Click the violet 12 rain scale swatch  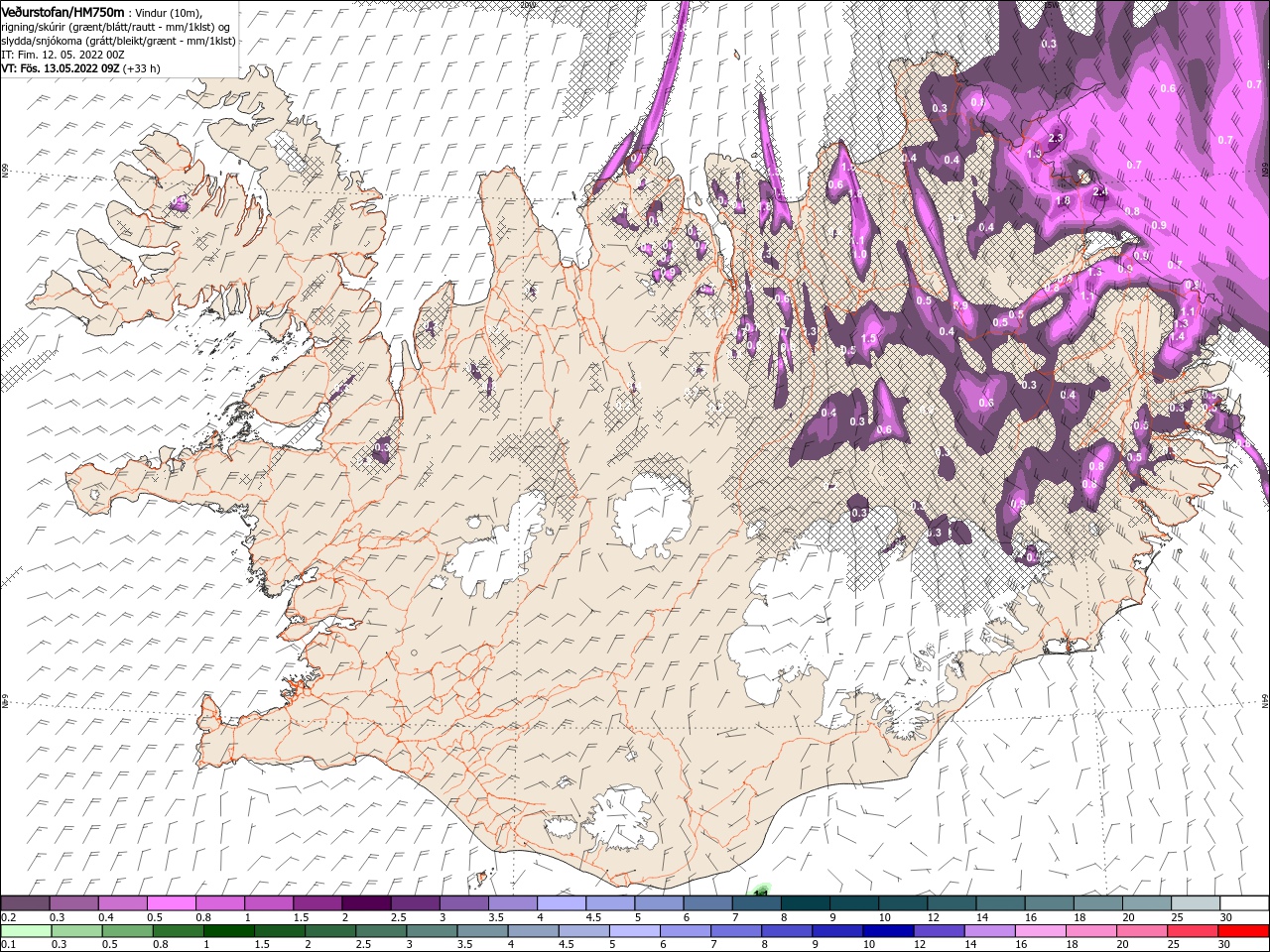pyautogui.click(x=938, y=931)
